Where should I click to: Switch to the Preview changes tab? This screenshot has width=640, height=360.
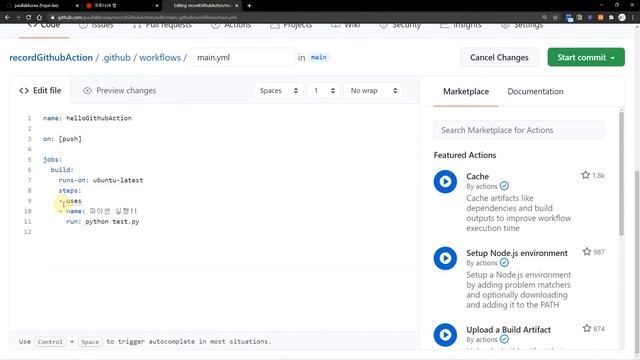(x=119, y=91)
